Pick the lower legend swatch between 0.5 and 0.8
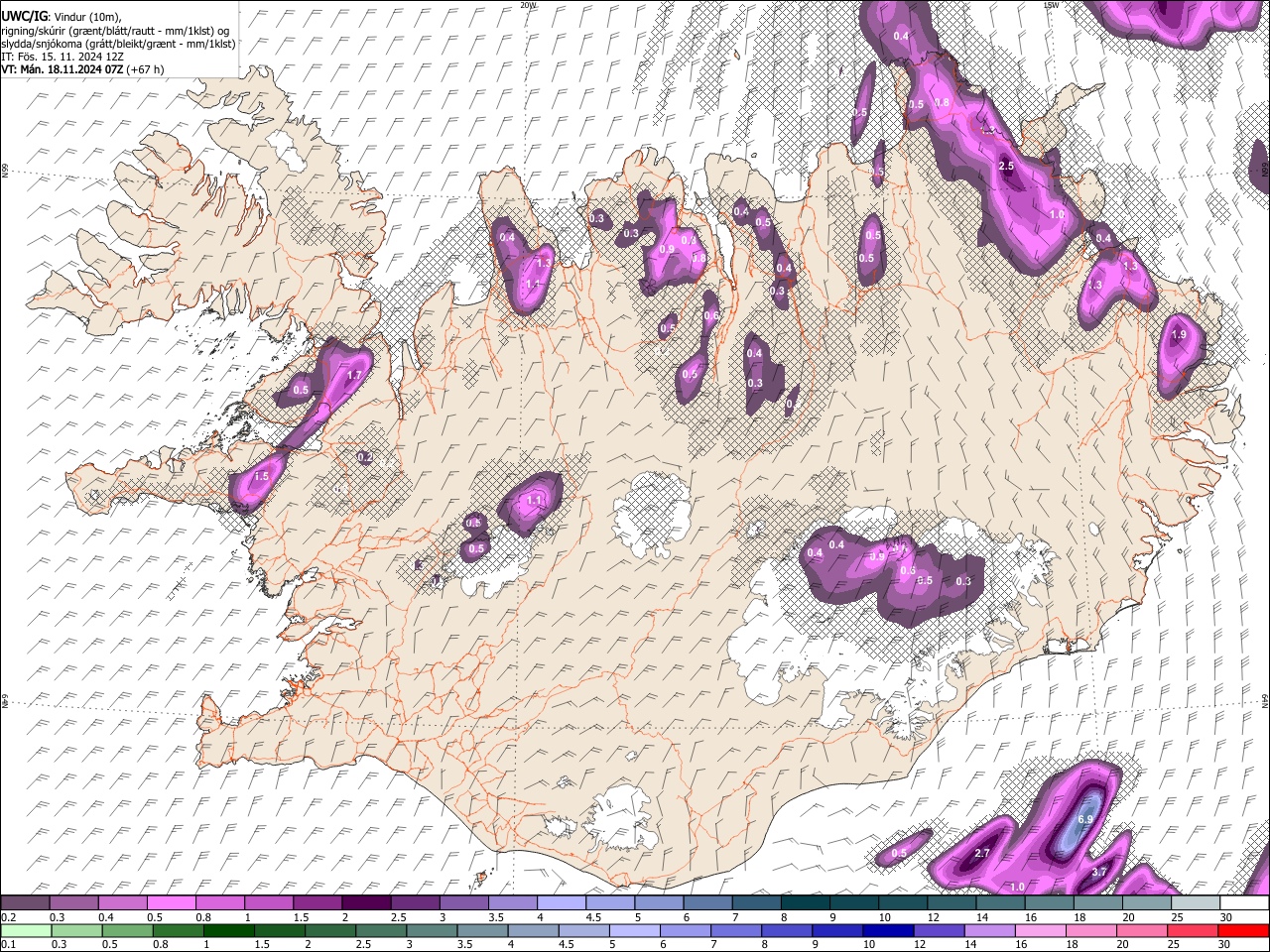This screenshot has width=1270, height=952. (127, 930)
